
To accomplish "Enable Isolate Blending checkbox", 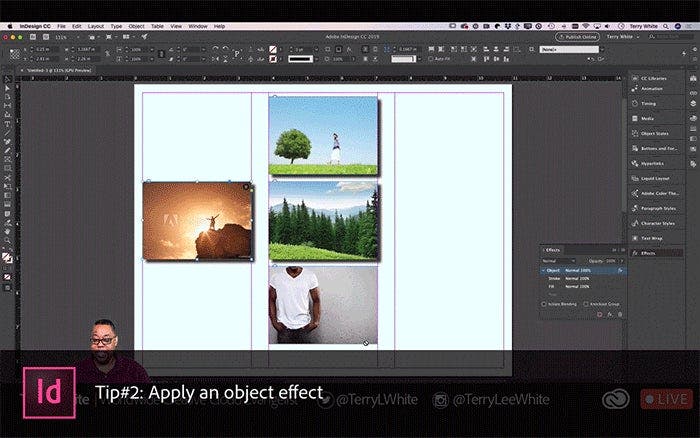I will [x=544, y=303].
